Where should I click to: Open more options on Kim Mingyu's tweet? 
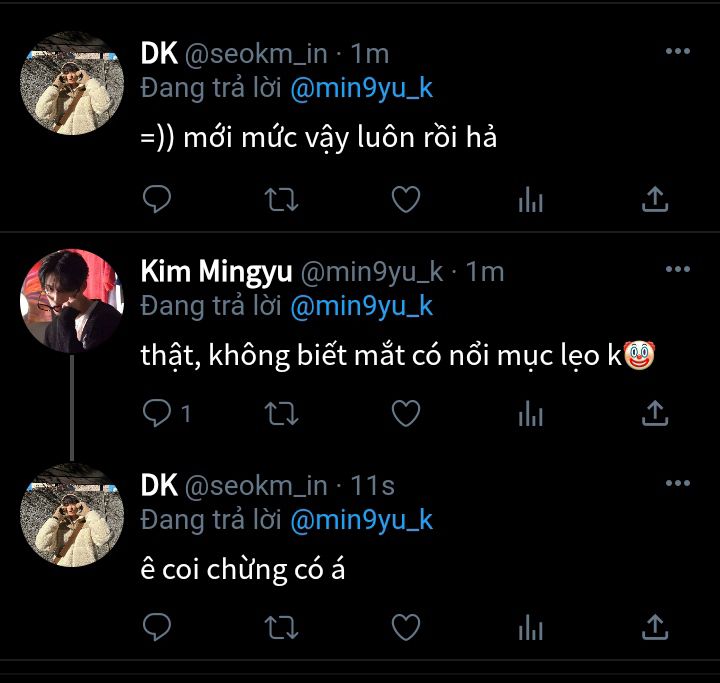678,269
